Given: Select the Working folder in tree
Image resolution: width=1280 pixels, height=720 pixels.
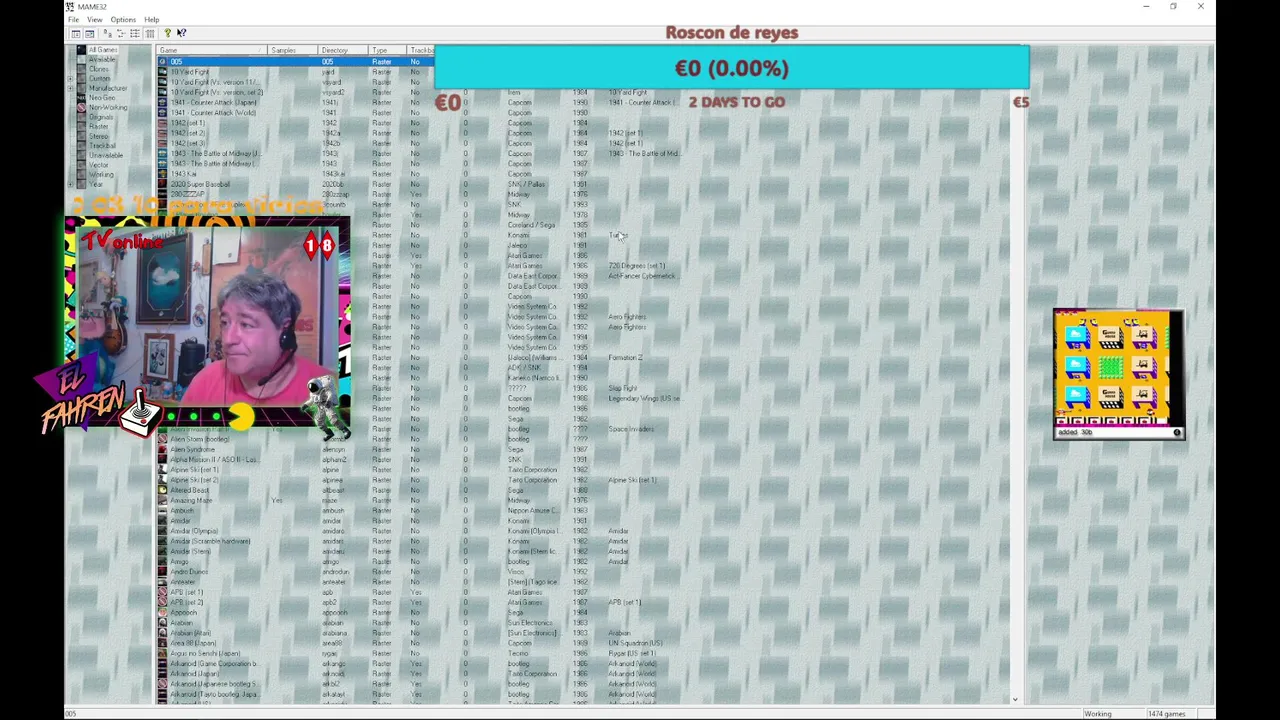Looking at the screenshot, I should point(101,174).
